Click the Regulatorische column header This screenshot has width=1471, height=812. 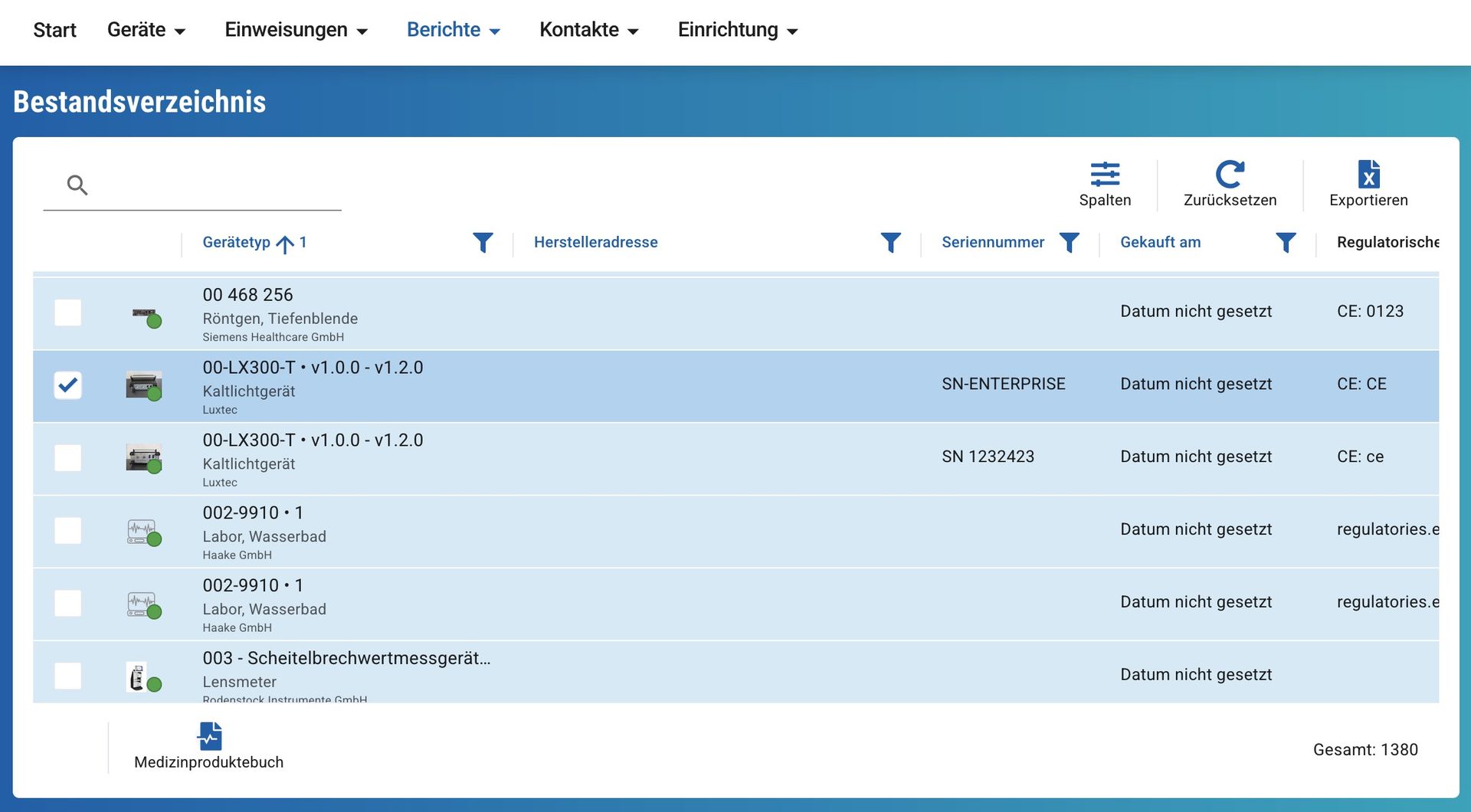[x=1387, y=242]
